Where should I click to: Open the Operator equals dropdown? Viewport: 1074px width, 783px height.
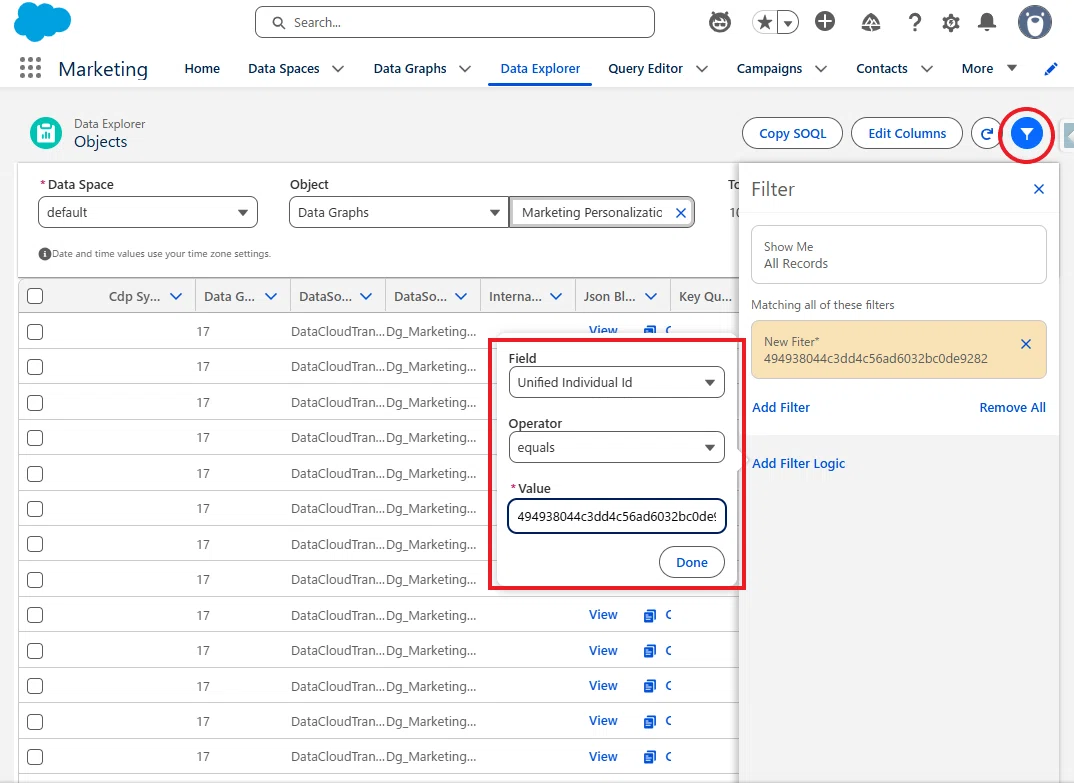tap(616, 447)
